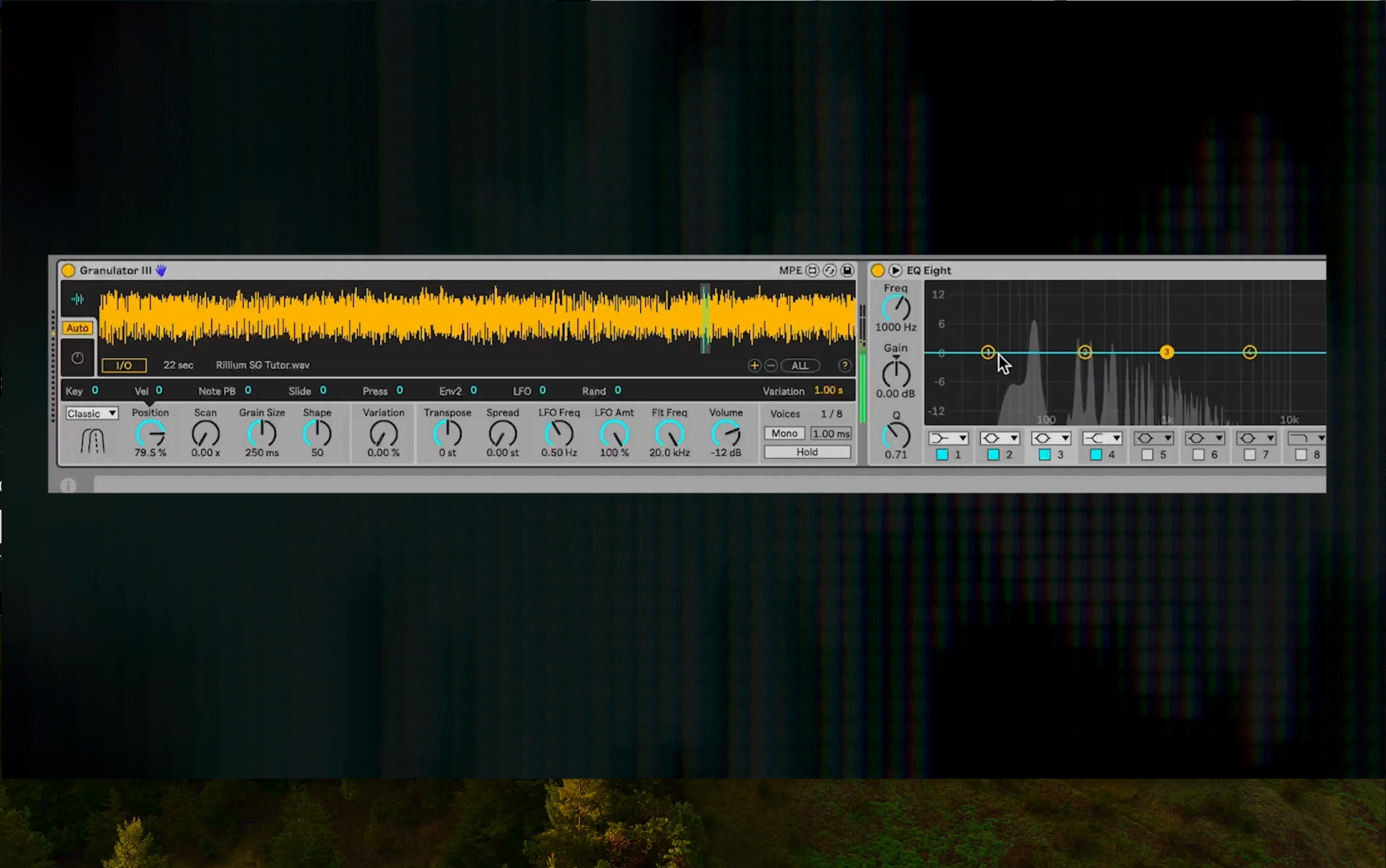The image size is (1386, 868).
Task: Select the Env2 modulation tab
Action: pos(458,391)
